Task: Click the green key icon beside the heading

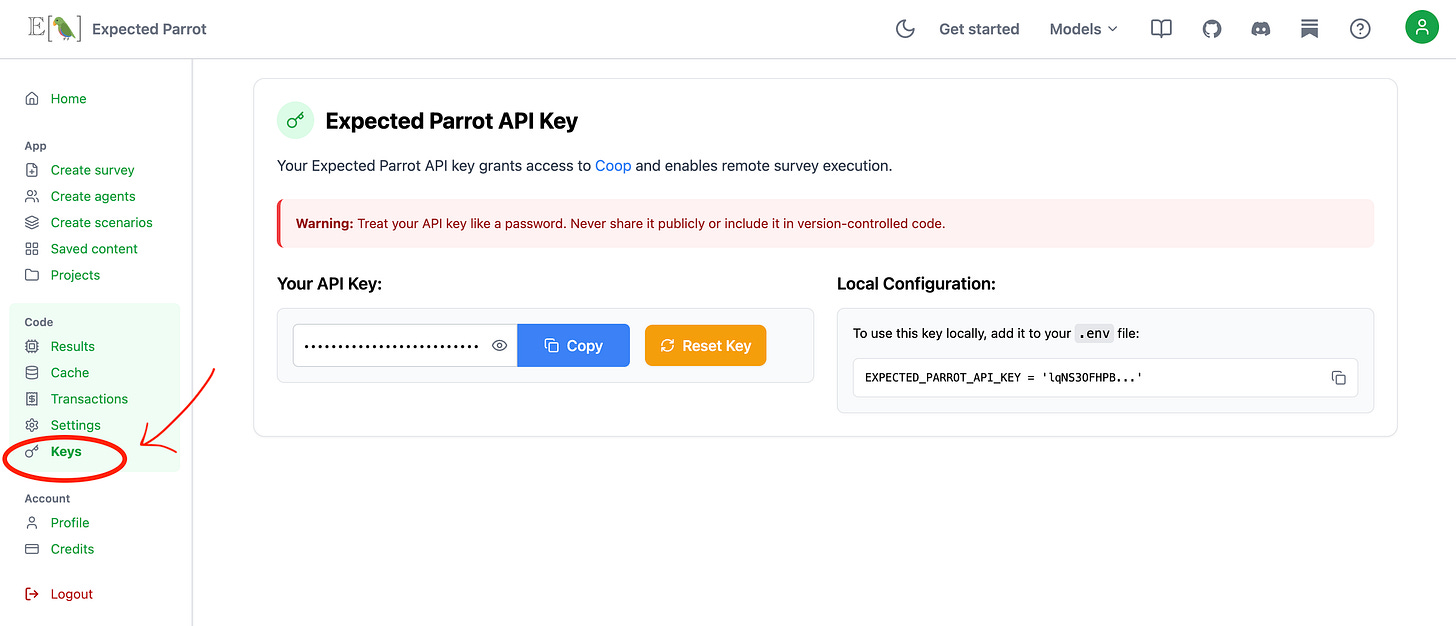Action: click(x=295, y=121)
